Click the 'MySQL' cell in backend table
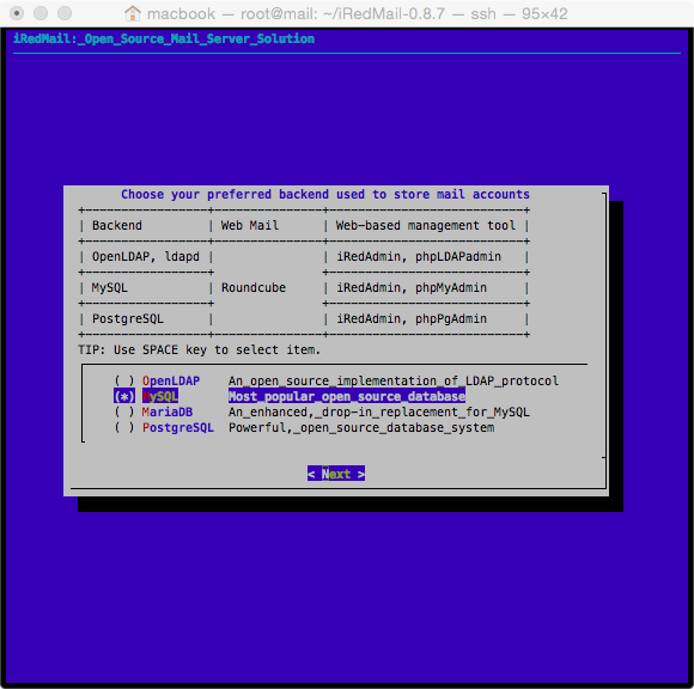694x689 pixels. pos(109,288)
